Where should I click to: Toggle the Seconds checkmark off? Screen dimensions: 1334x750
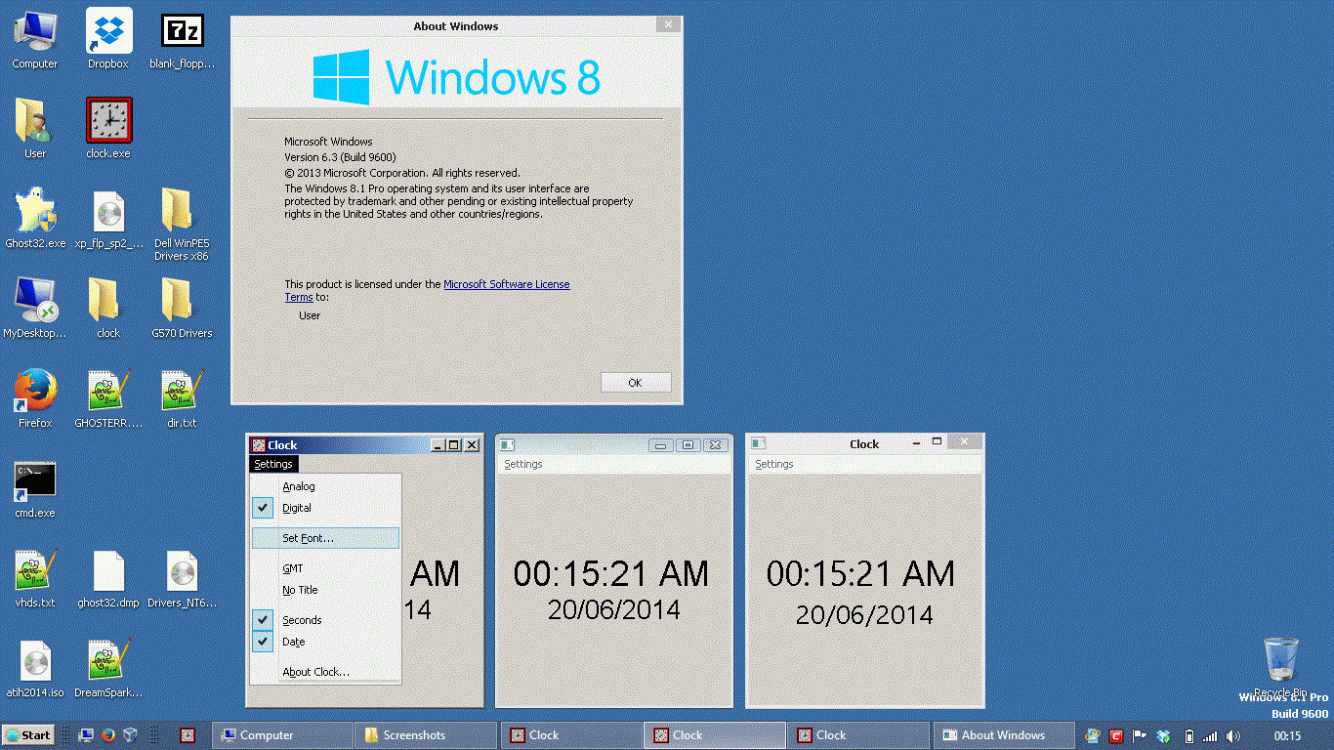tap(301, 620)
